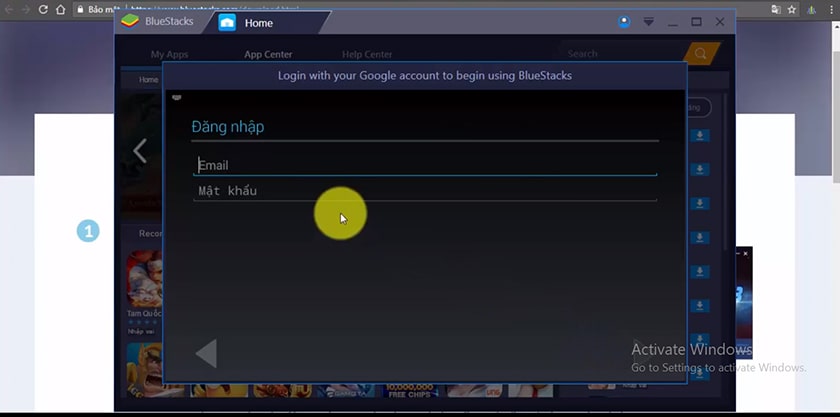Switch to the App Center tab
This screenshot has height=417, width=840.
[268, 54]
